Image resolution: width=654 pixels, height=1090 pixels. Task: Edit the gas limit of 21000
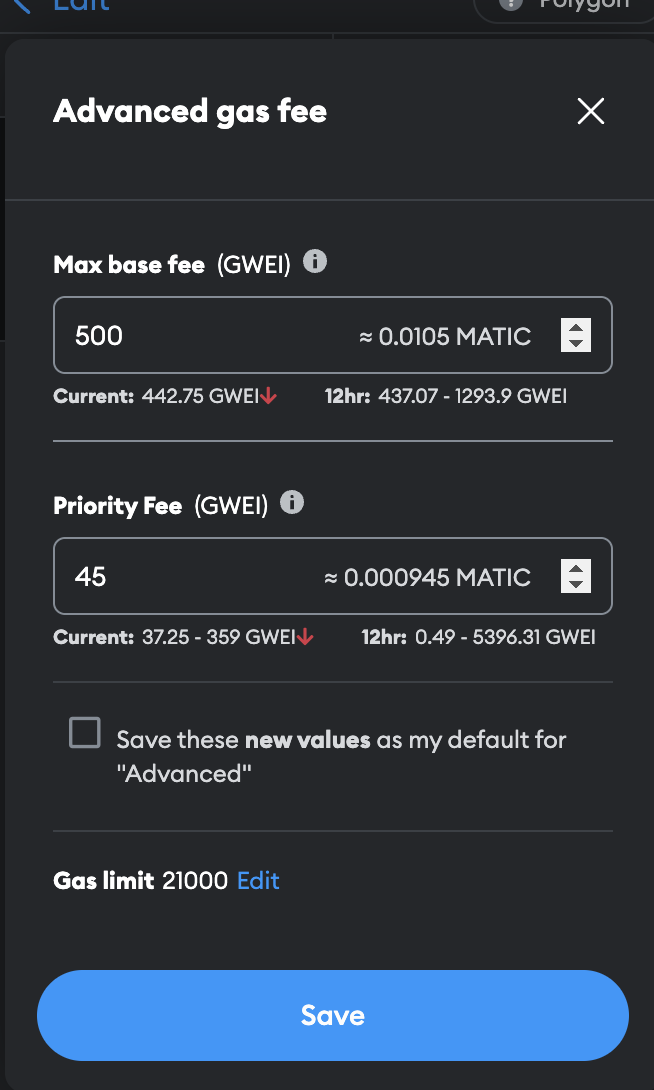(x=257, y=881)
